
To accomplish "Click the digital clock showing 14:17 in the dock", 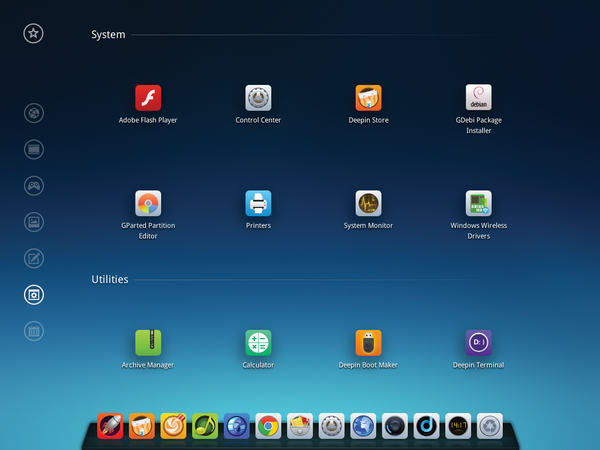I will pyautogui.click(x=458, y=426).
